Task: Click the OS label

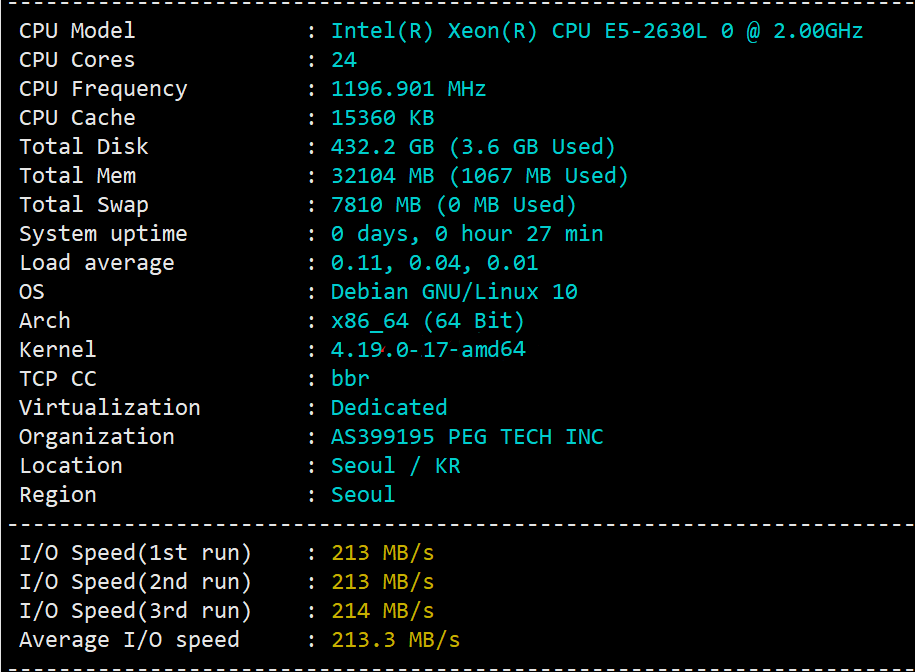Action: [32, 292]
